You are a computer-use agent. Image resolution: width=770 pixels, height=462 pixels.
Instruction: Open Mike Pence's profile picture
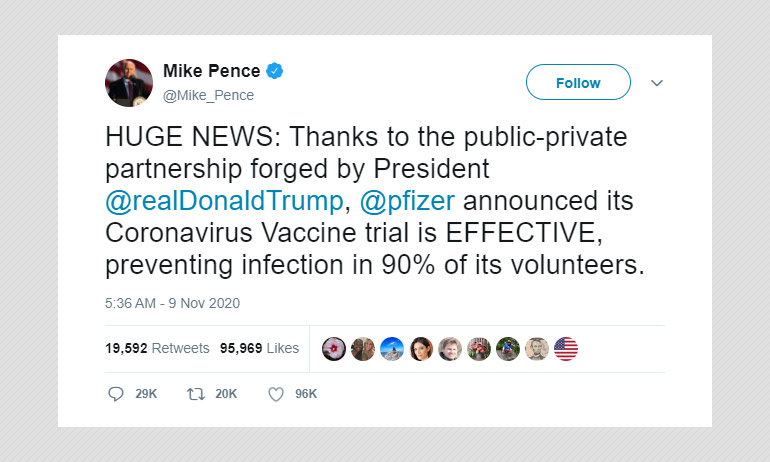tap(129, 83)
